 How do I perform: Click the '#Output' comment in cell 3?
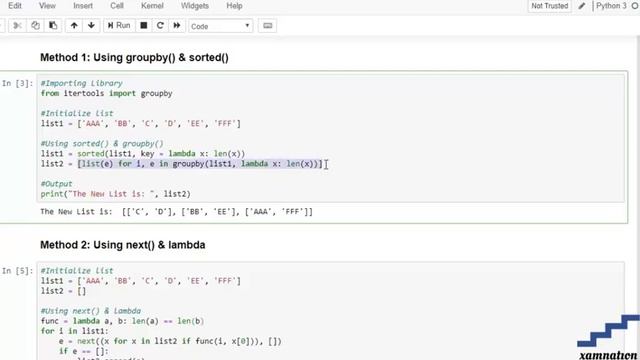coord(56,184)
